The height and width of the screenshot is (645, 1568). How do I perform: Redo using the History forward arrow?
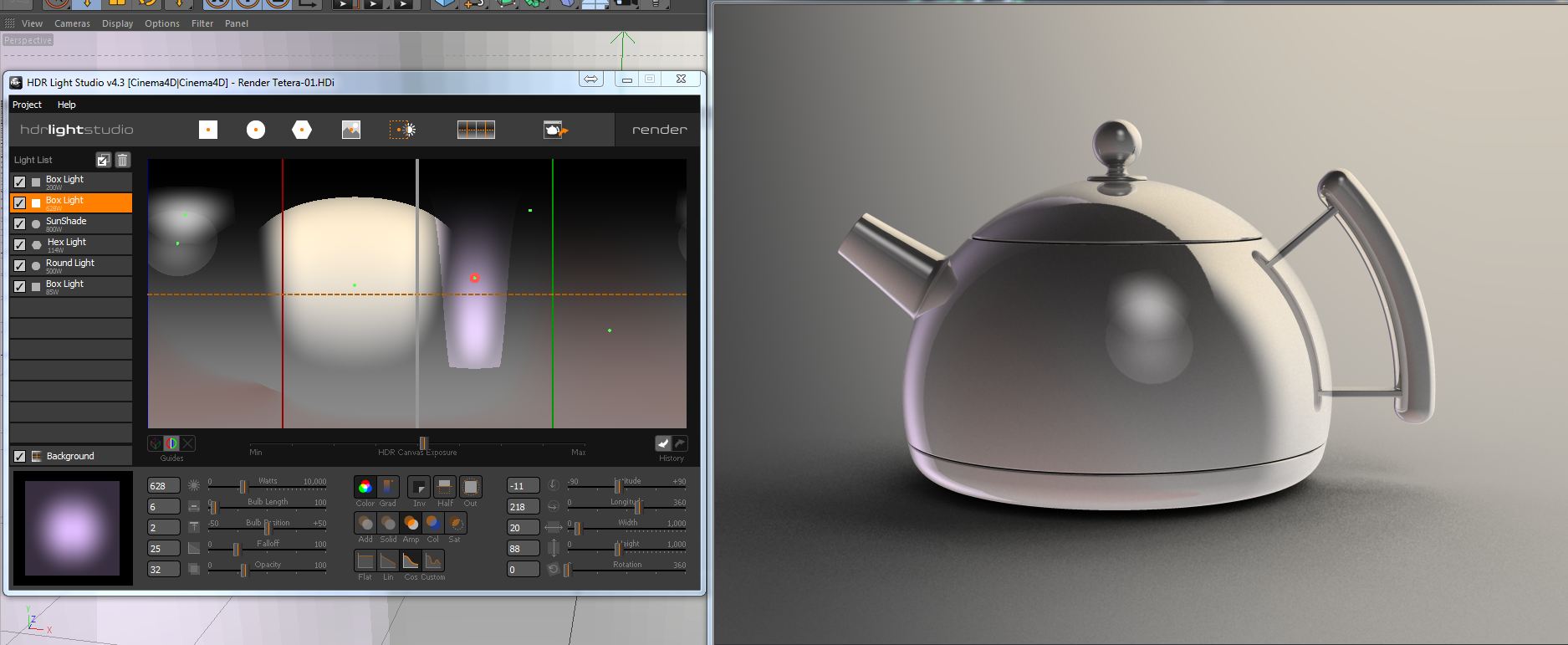coord(679,443)
